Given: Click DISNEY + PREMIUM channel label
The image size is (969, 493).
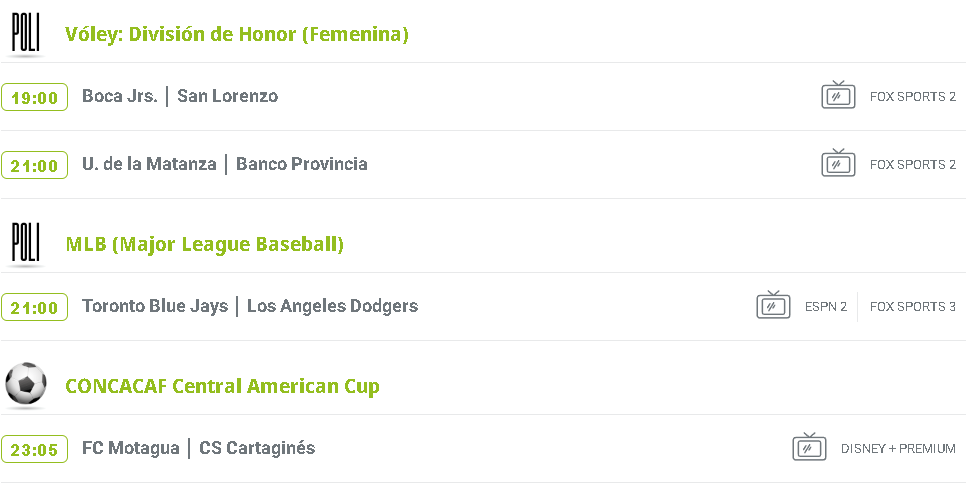Looking at the screenshot, I should click(x=898, y=449).
